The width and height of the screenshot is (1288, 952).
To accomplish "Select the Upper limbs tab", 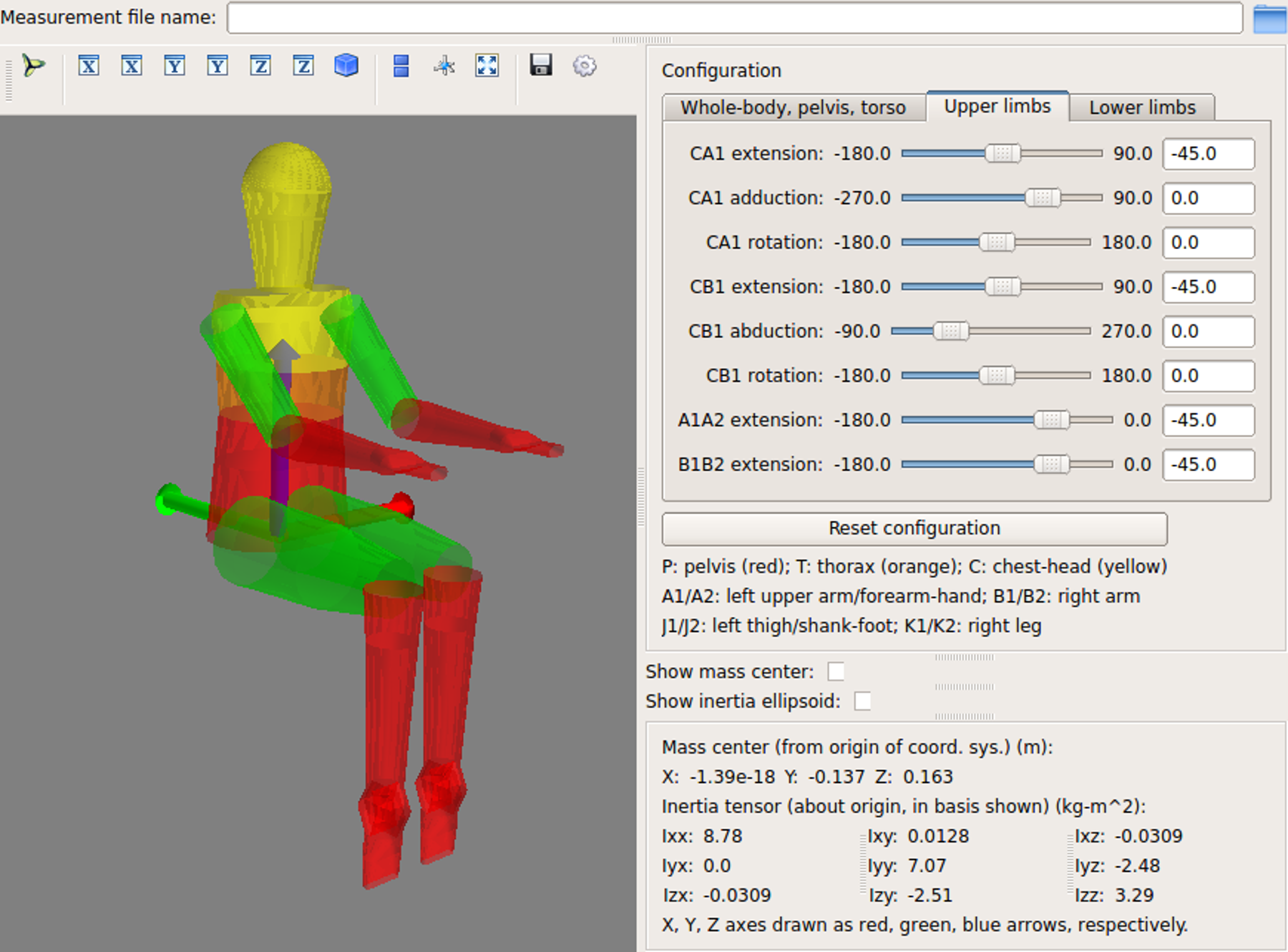I will pos(997,107).
